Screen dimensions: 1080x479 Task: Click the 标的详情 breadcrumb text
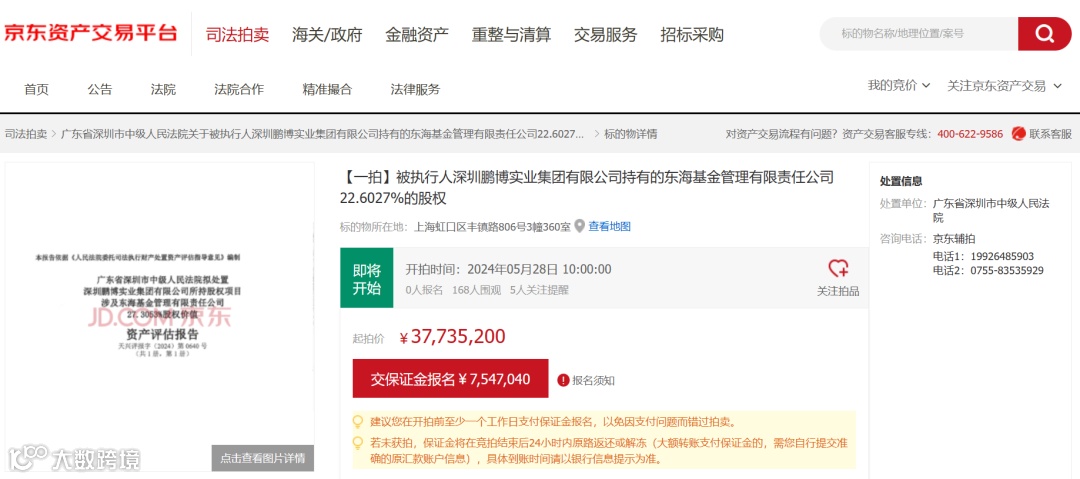pos(630,134)
